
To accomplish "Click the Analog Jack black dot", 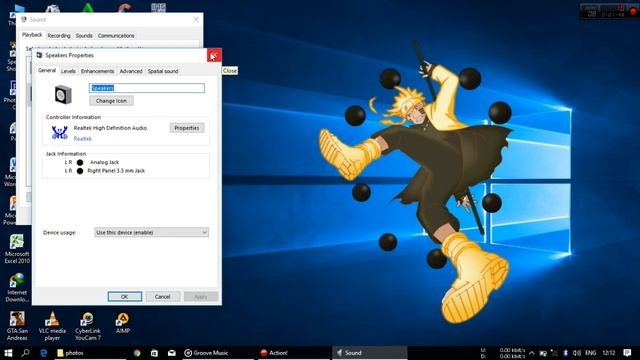I will pos(80,162).
